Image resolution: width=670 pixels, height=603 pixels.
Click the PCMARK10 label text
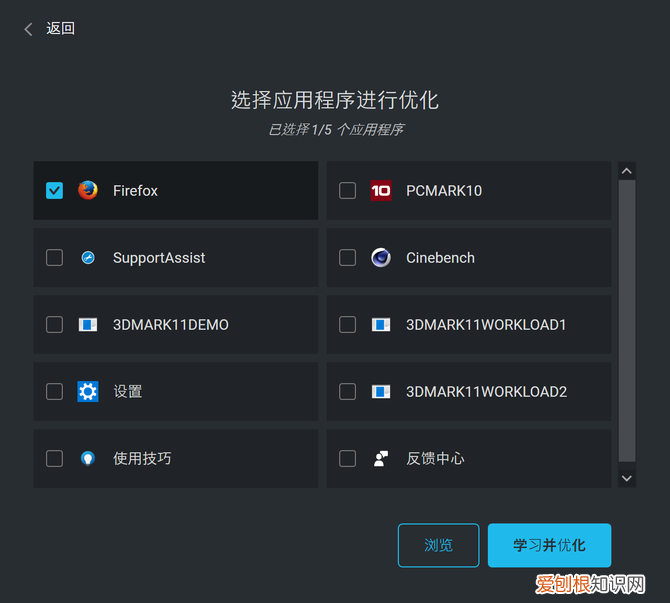pyautogui.click(x=444, y=191)
